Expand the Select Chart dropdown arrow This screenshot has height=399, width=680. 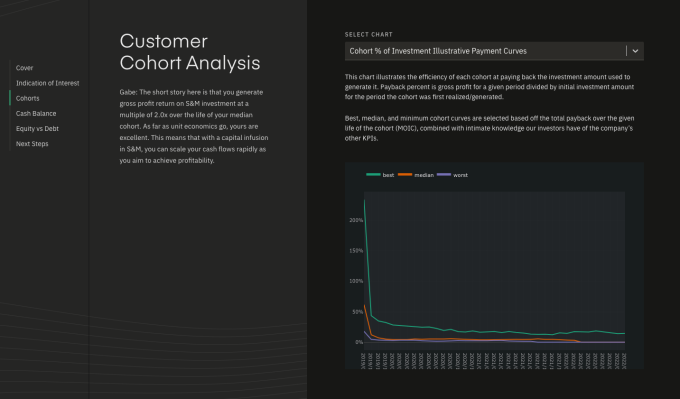tap(635, 51)
